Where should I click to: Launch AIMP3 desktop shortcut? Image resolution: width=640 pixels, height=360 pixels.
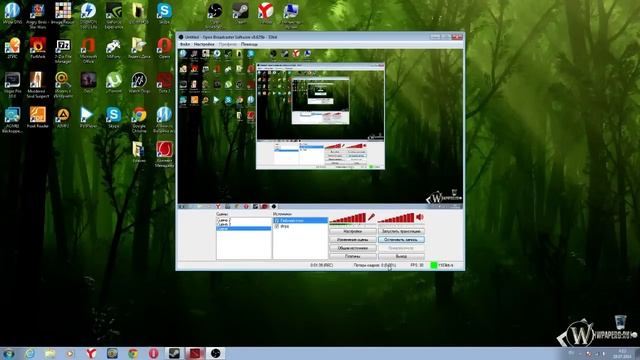tap(63, 118)
